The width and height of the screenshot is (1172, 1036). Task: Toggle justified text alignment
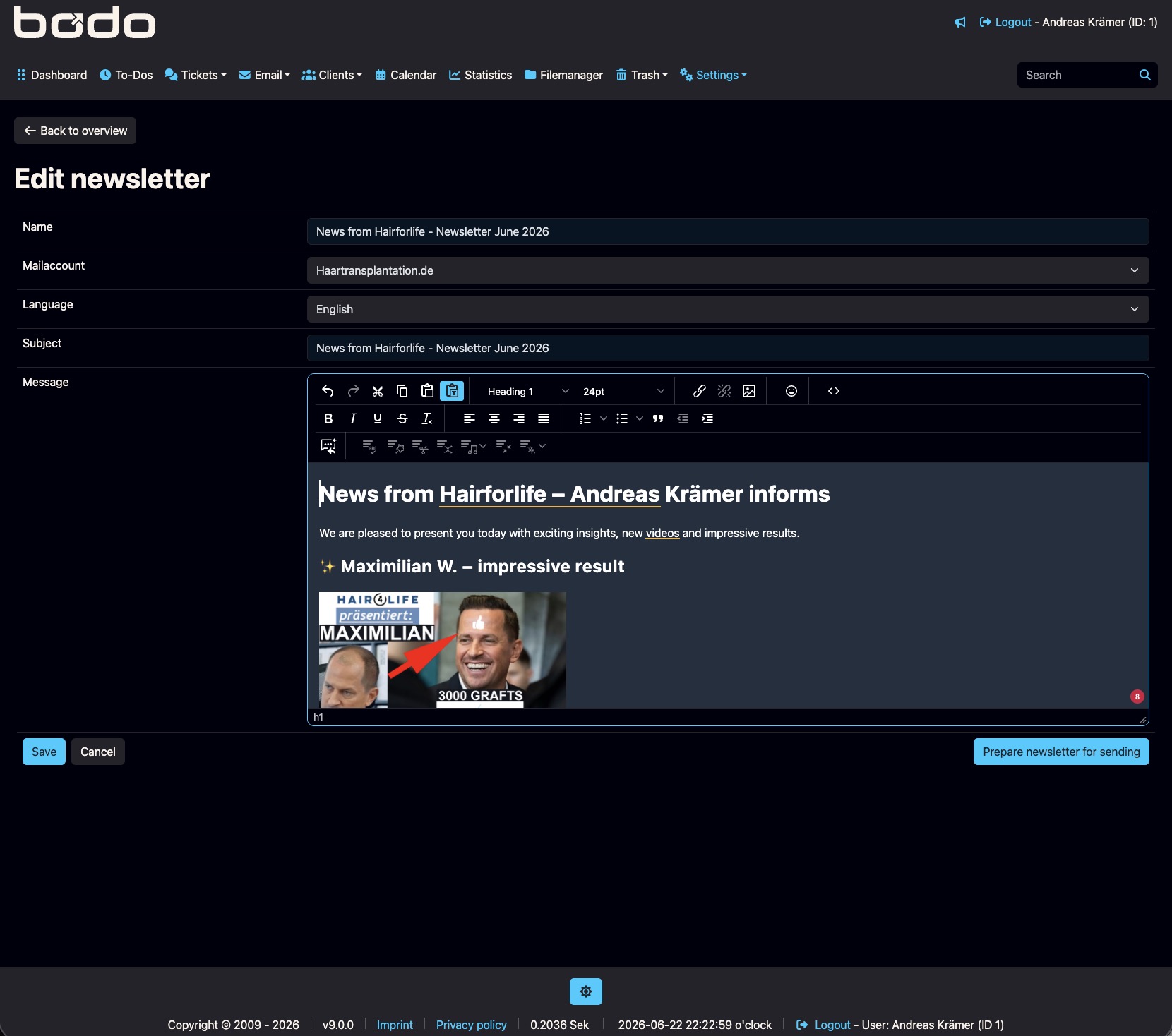point(544,418)
